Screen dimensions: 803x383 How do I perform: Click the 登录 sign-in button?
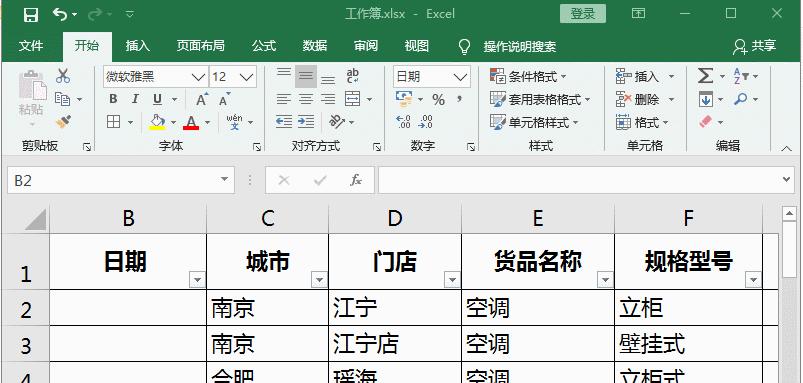[583, 14]
